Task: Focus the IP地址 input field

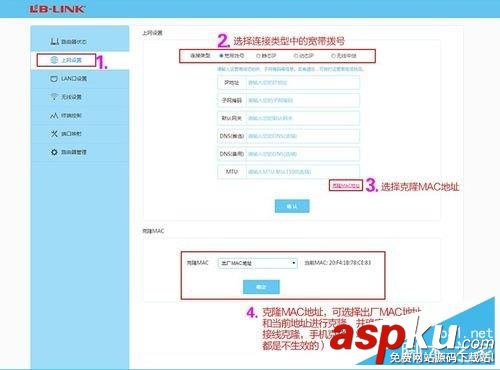Action: pyautogui.click(x=303, y=82)
